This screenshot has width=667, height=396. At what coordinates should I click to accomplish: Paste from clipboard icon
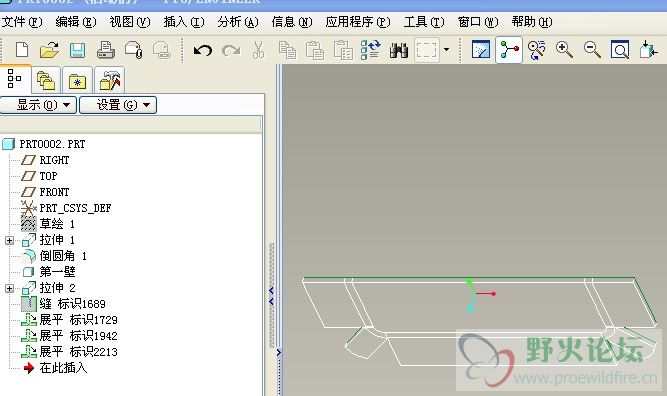(315, 50)
